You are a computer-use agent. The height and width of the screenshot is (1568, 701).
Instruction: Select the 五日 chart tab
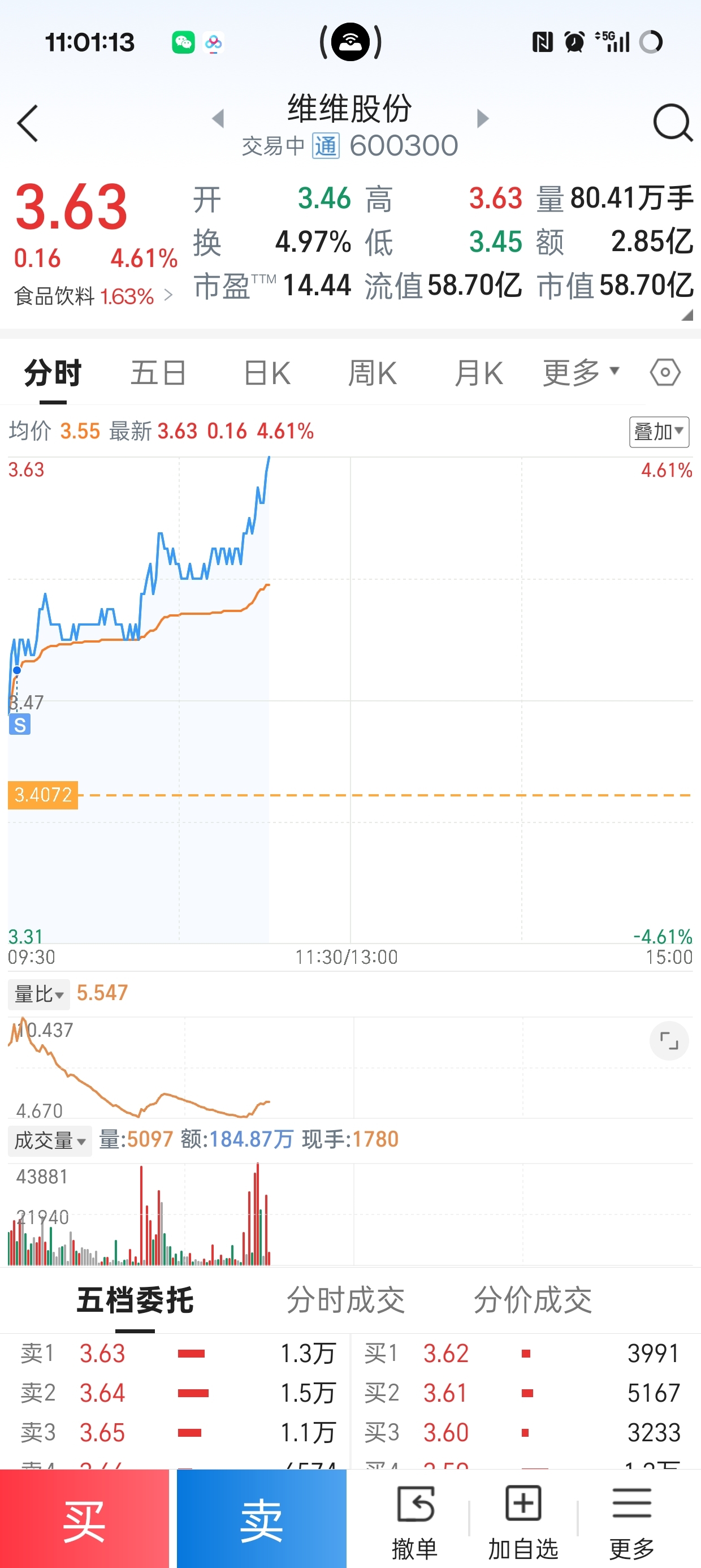[158, 373]
